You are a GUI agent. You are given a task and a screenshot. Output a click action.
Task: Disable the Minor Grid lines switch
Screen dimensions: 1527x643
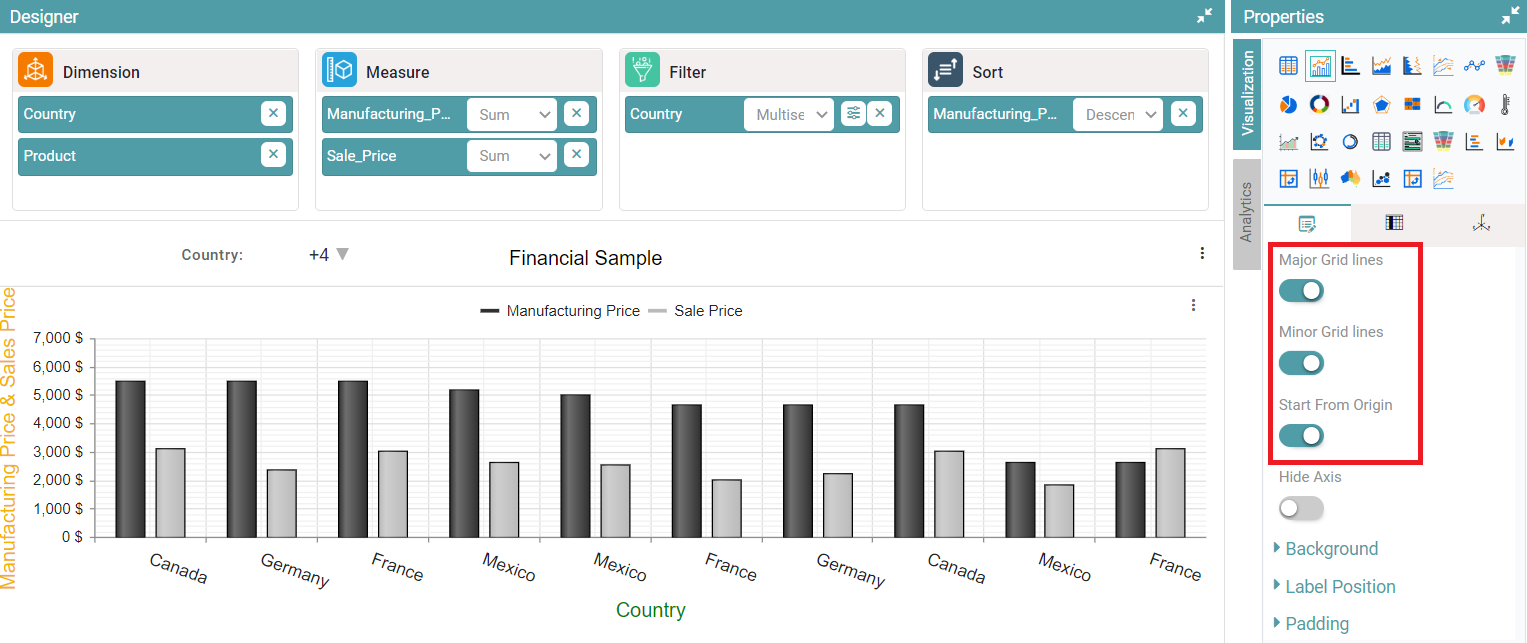(x=1301, y=363)
